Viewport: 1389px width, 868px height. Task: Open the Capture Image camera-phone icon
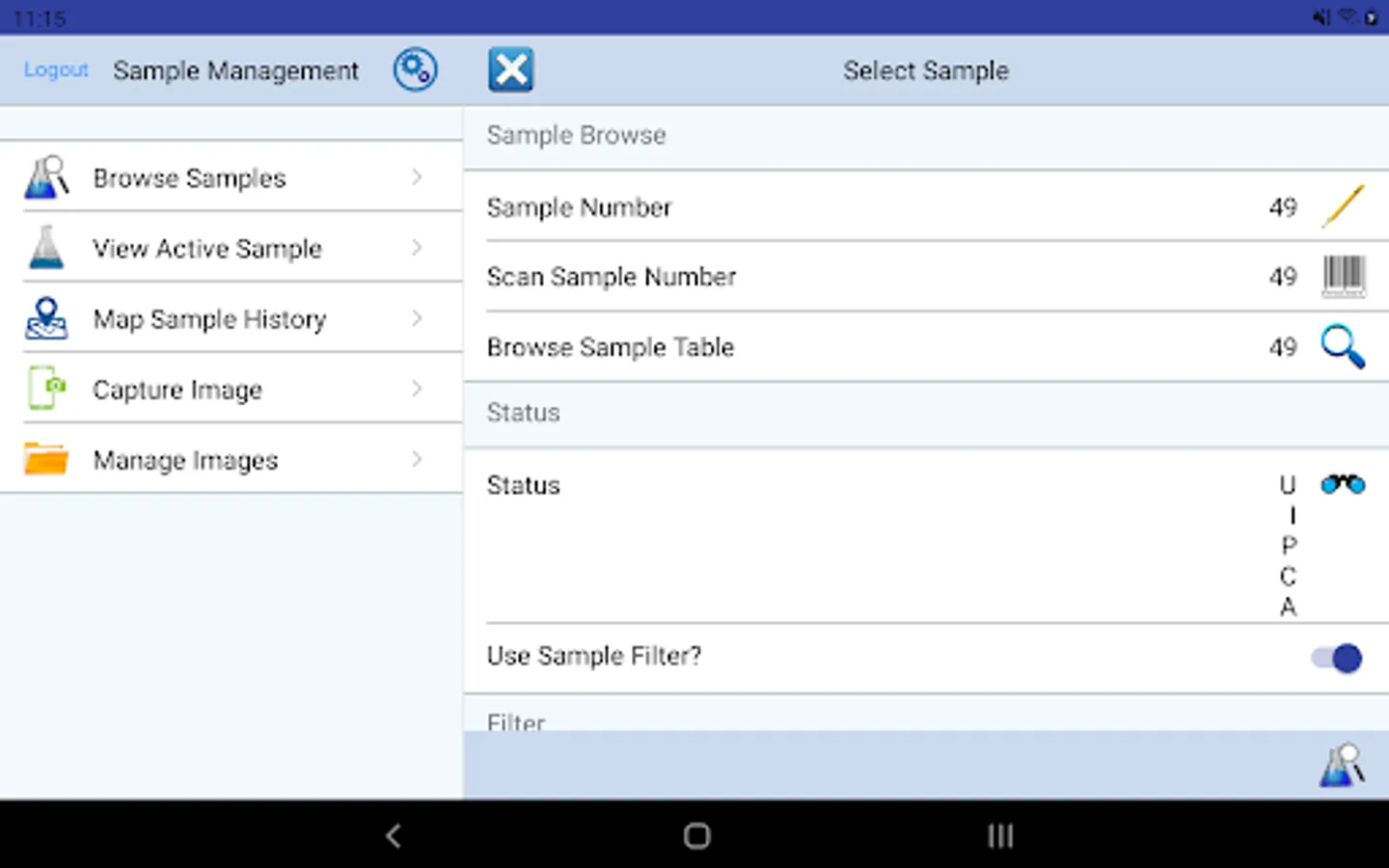[x=45, y=389]
